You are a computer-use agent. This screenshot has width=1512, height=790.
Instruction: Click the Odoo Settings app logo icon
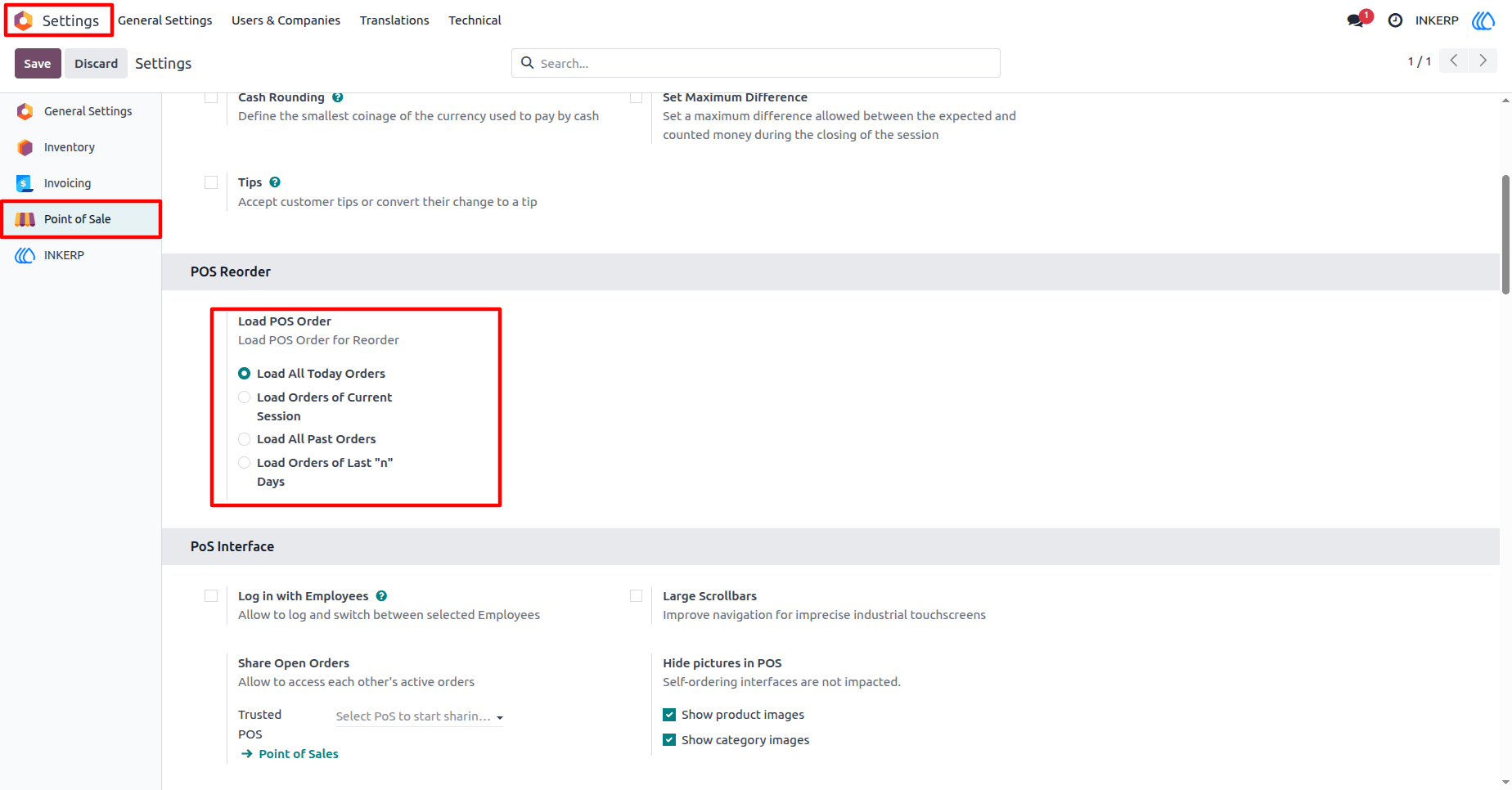24,20
